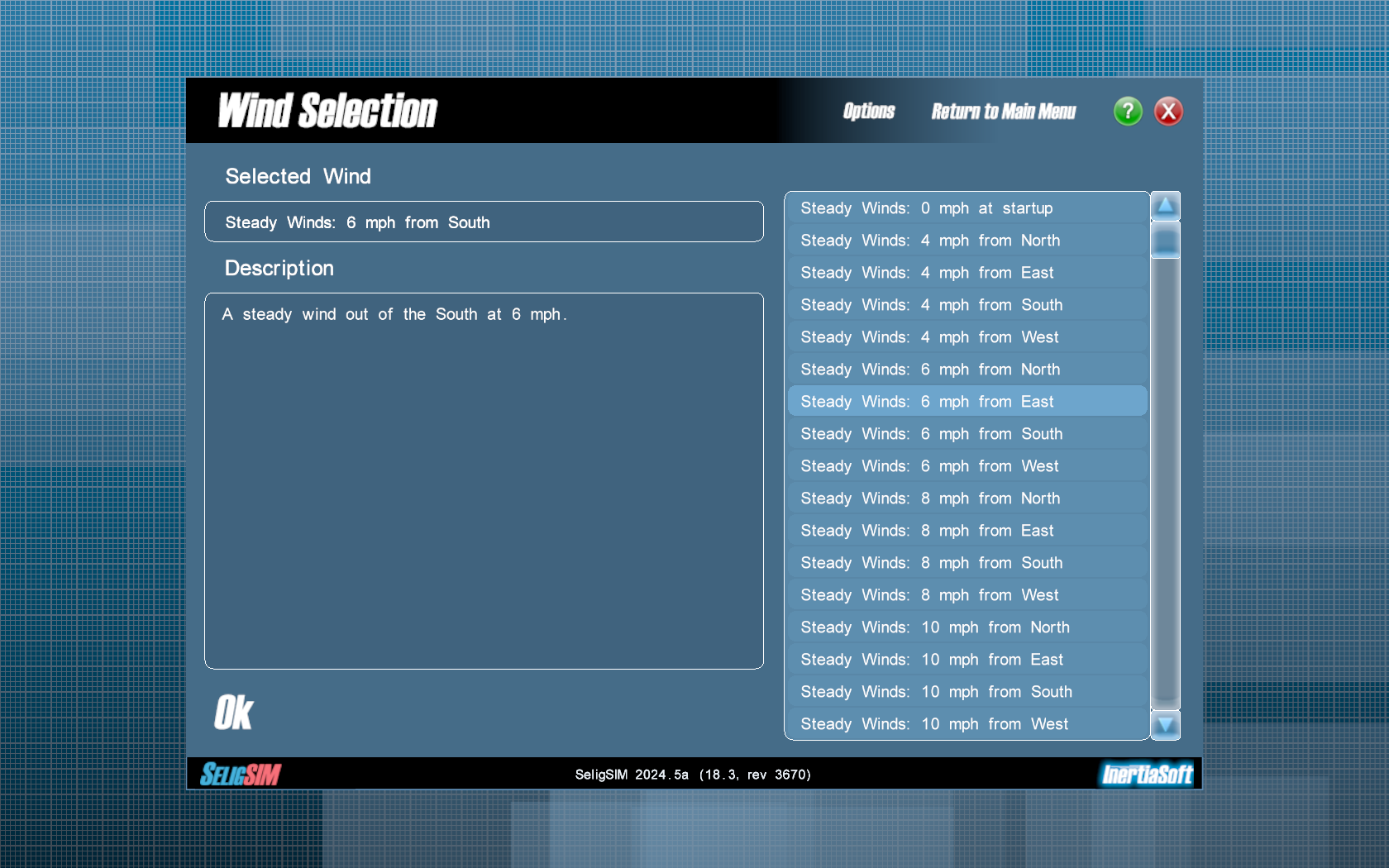The width and height of the screenshot is (1389, 868).
Task: Click the Description text area
Action: tap(484, 479)
